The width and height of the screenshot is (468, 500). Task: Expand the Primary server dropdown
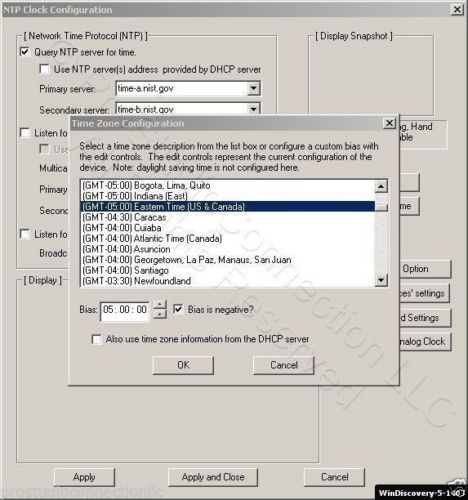tap(254, 88)
